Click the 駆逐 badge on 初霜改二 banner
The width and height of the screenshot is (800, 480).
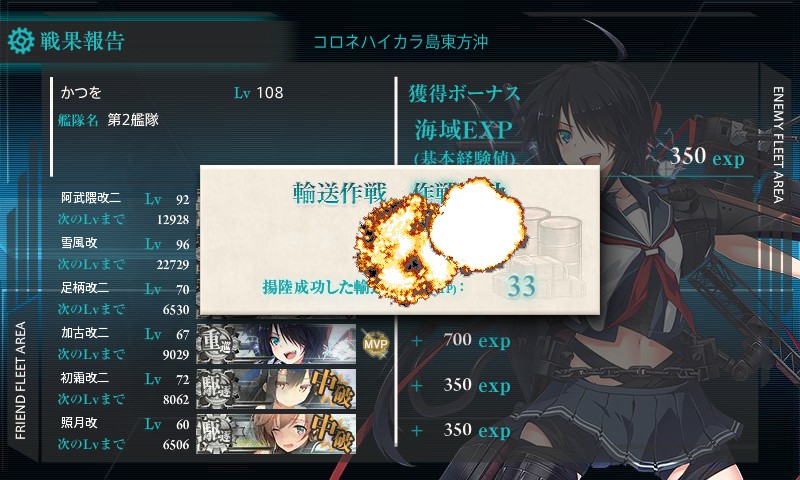pyautogui.click(x=218, y=389)
